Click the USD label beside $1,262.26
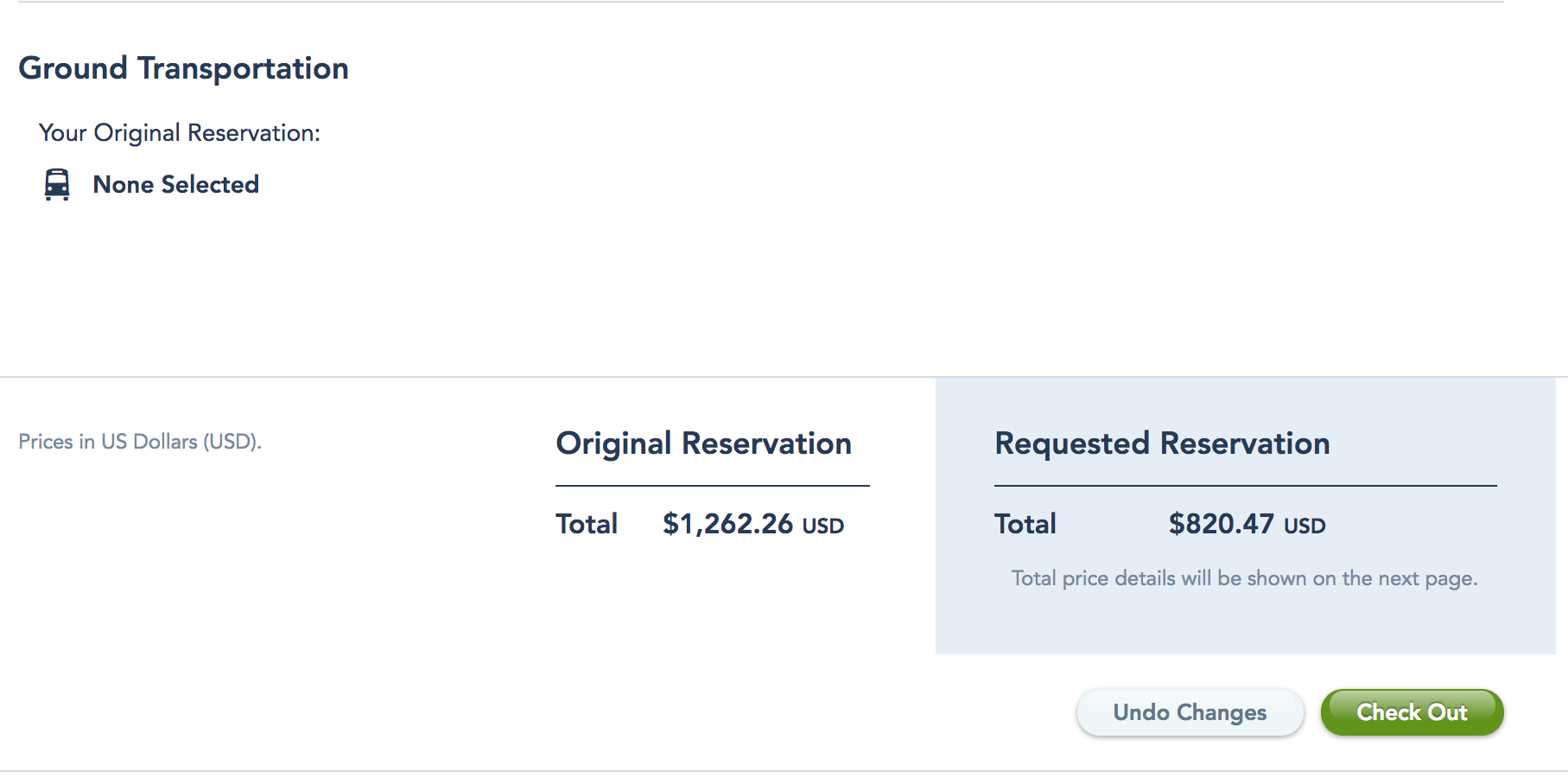1568x778 pixels. (823, 526)
